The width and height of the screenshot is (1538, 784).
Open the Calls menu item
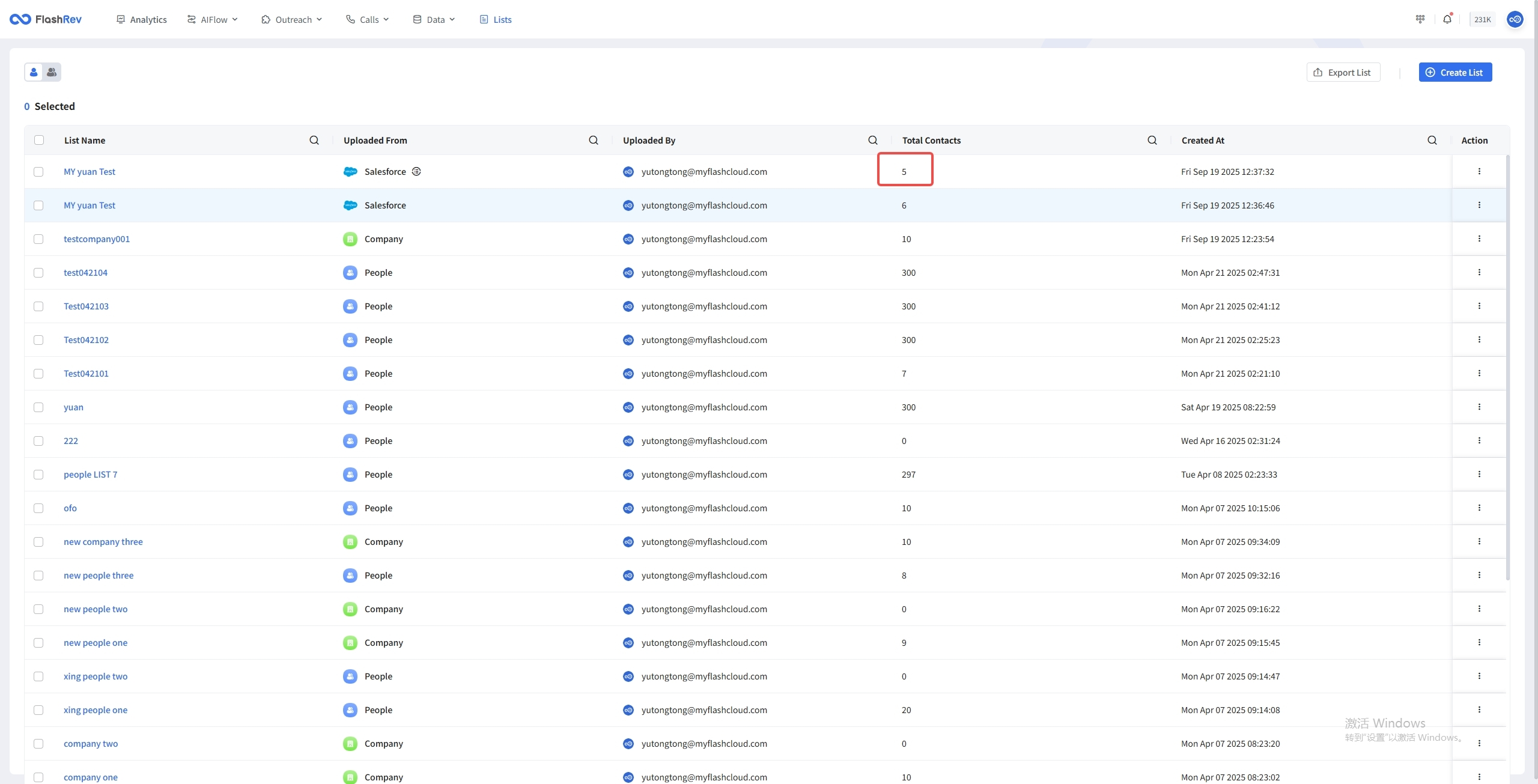click(x=368, y=19)
